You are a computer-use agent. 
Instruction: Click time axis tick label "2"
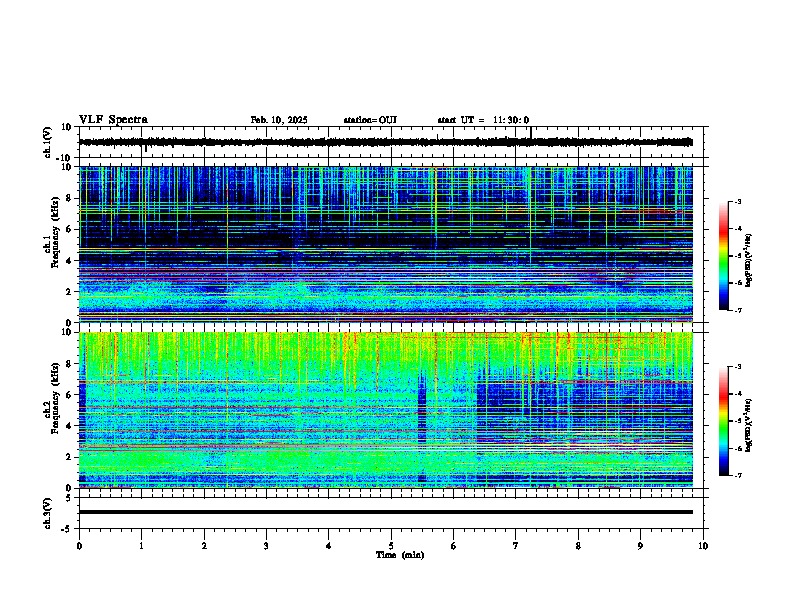(204, 546)
